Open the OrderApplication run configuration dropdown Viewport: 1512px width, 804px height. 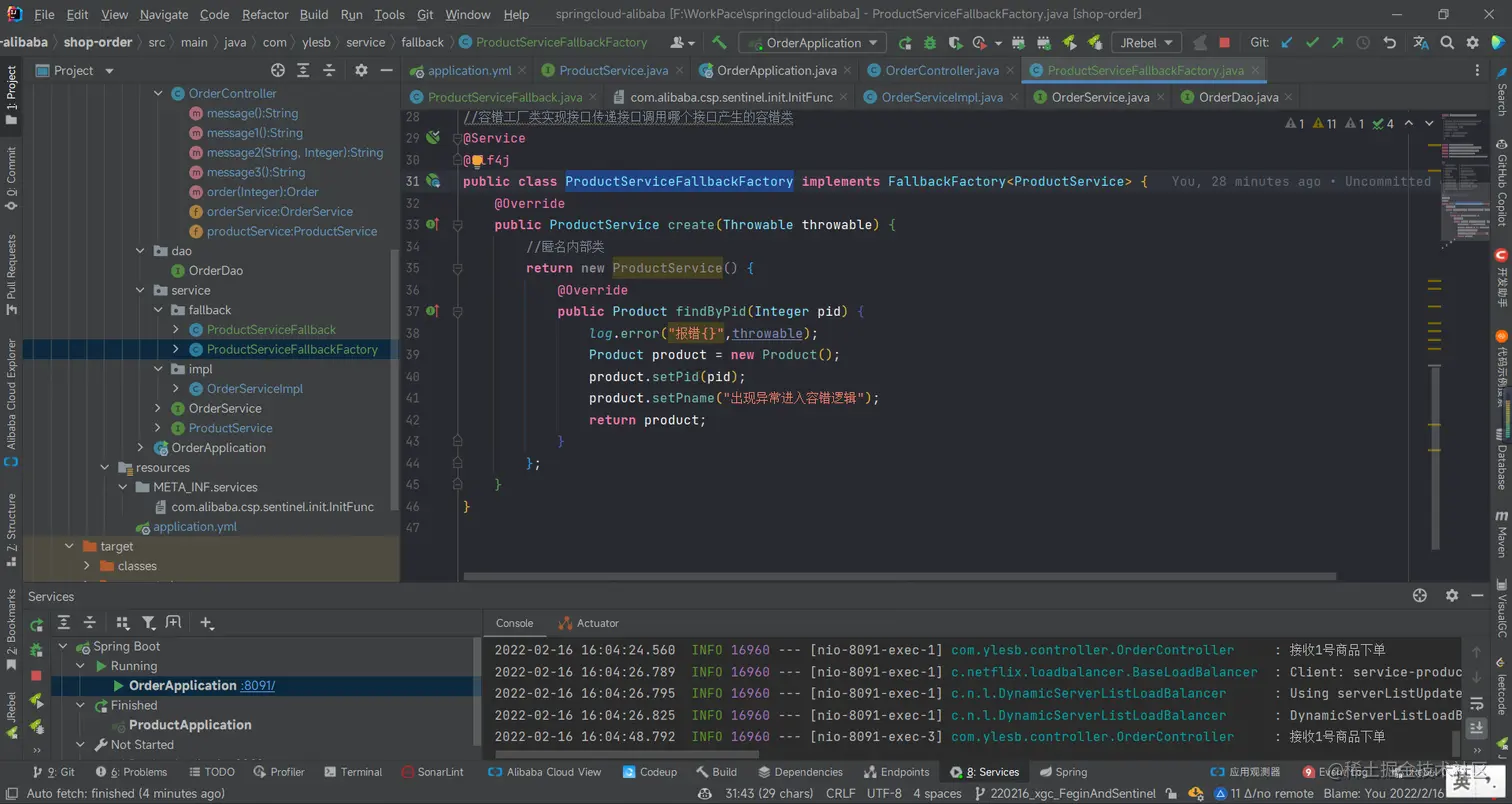click(x=813, y=43)
